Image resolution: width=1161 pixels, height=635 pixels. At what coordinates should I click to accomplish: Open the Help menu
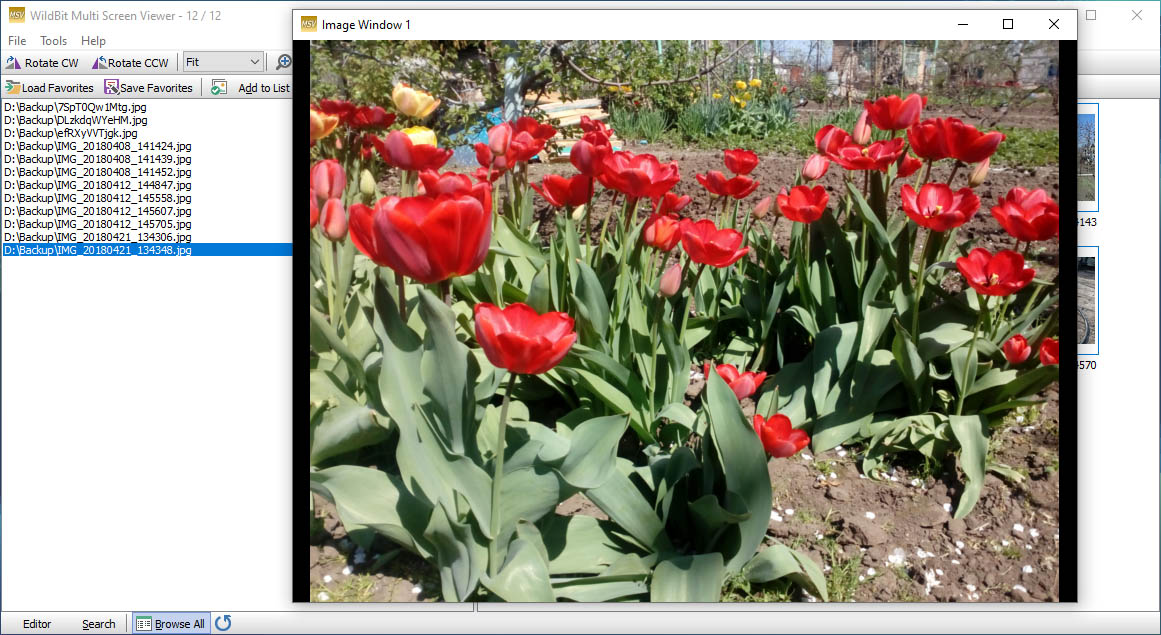coord(93,41)
